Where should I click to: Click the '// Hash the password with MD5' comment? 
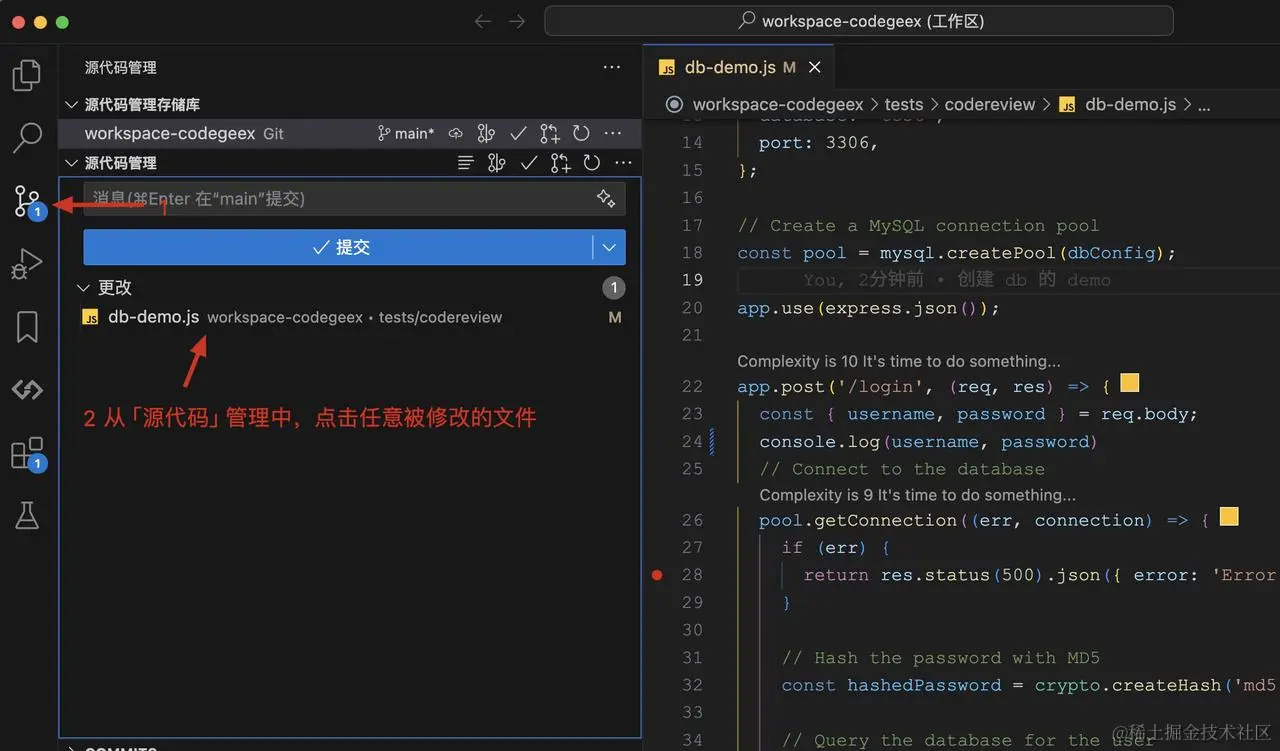pyautogui.click(x=941, y=658)
